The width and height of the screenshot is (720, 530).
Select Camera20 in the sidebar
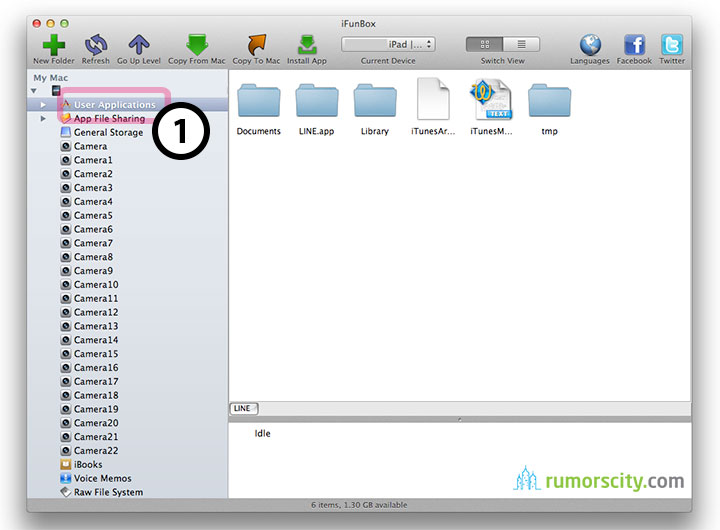coord(96,423)
